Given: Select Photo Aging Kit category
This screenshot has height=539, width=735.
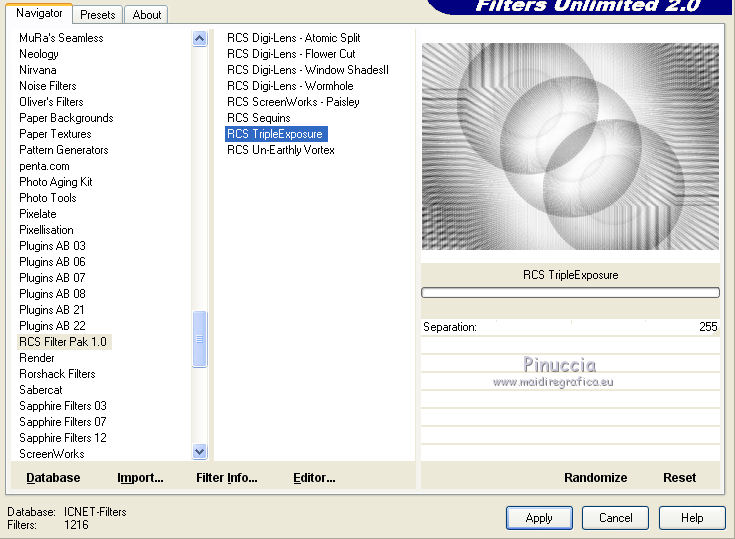Looking at the screenshot, I should point(56,182).
